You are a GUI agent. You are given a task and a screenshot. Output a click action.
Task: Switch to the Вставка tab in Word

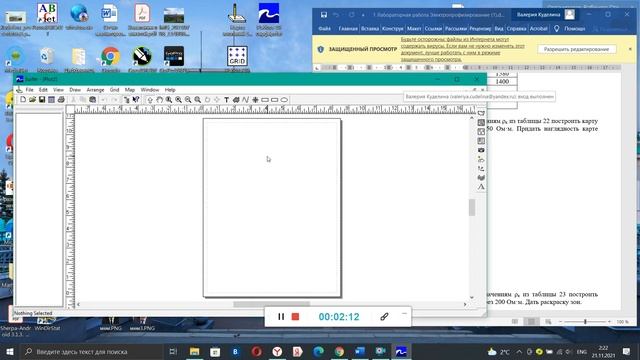tap(370, 29)
